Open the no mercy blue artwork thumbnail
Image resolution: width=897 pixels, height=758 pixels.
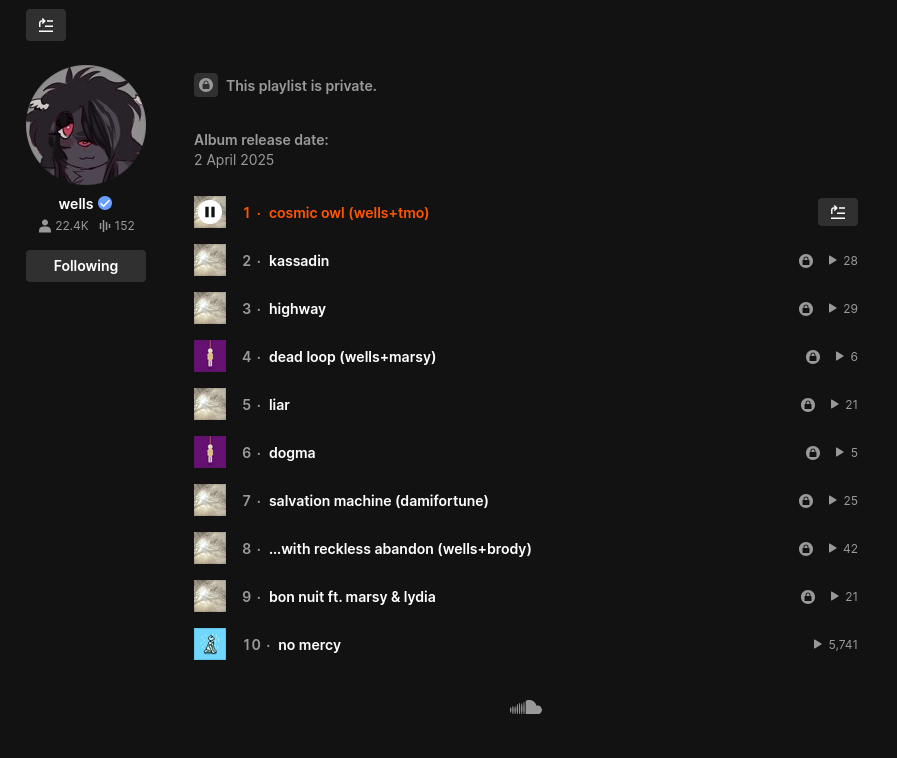210,644
